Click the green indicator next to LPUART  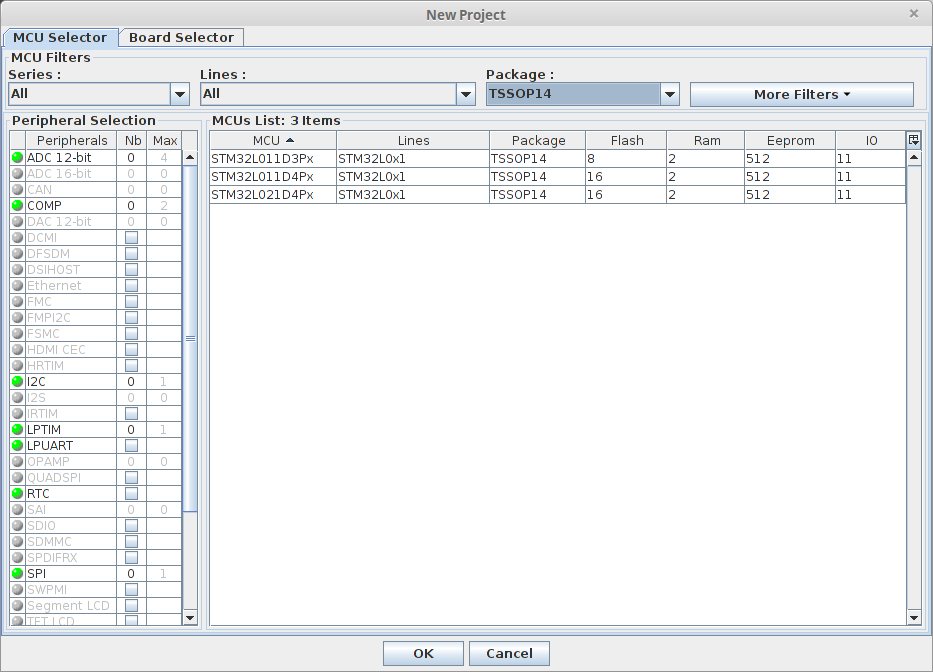(17, 446)
